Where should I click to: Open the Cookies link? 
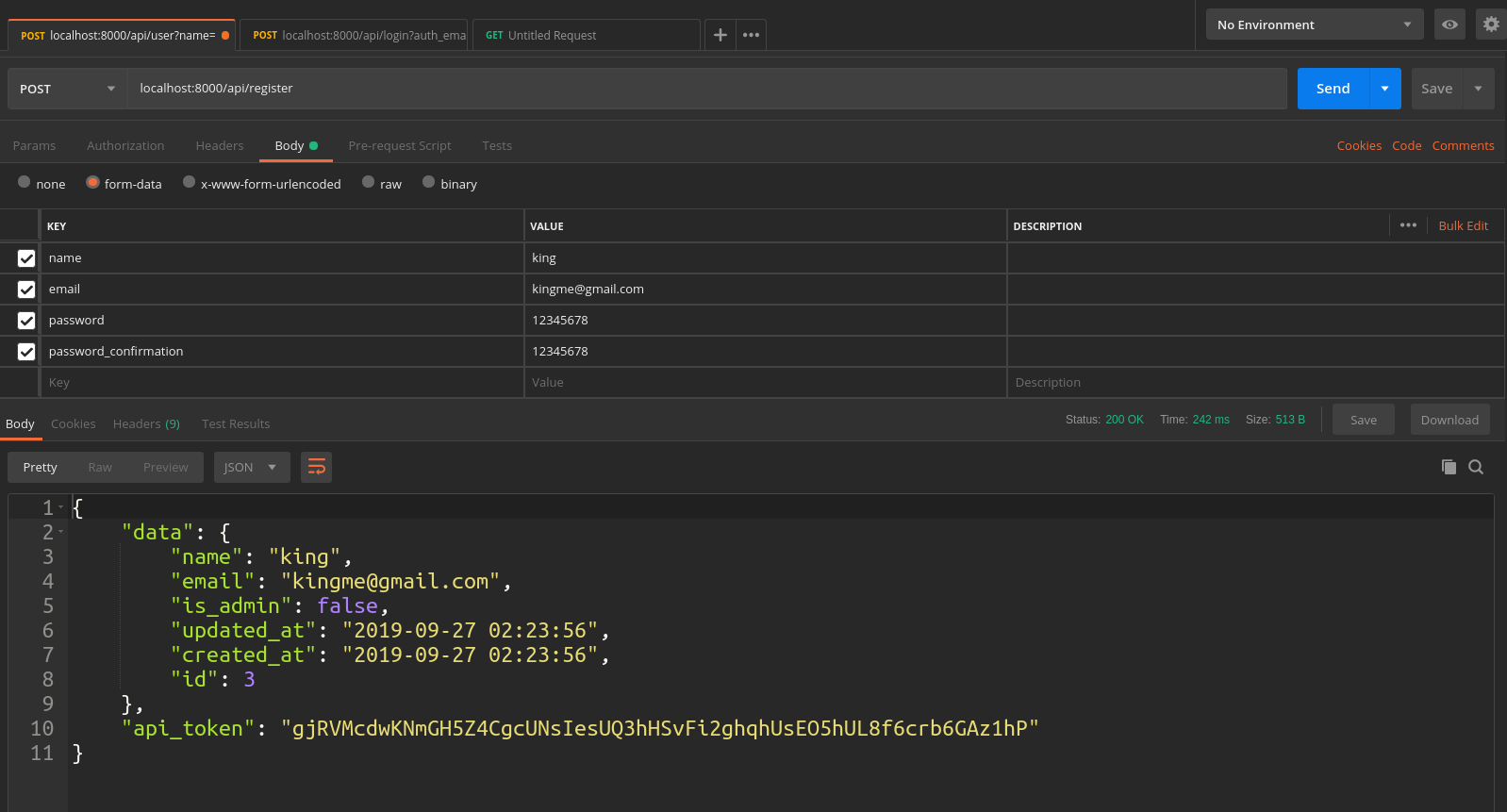1359,145
